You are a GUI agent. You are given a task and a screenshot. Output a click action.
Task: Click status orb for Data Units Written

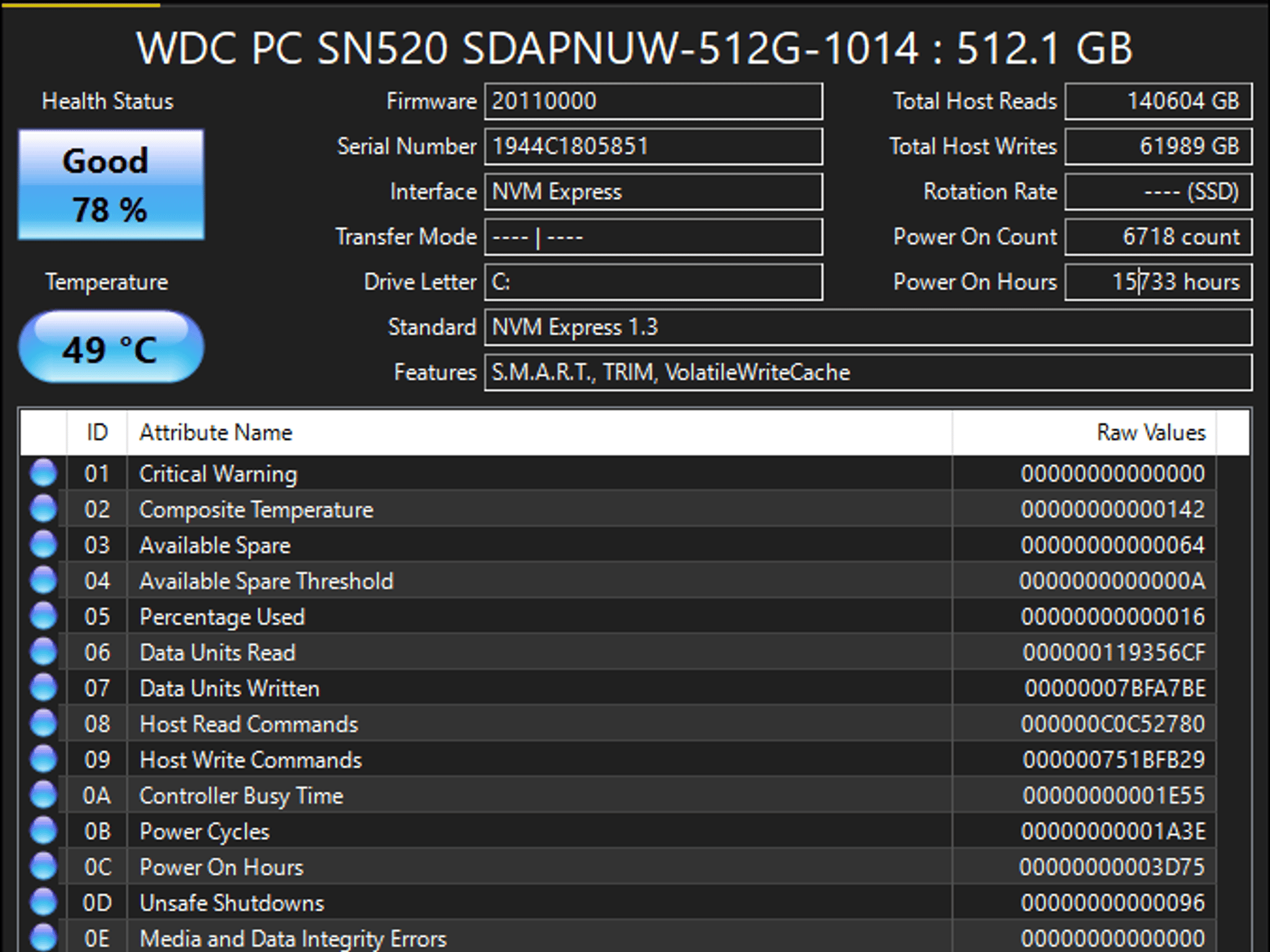click(x=43, y=688)
